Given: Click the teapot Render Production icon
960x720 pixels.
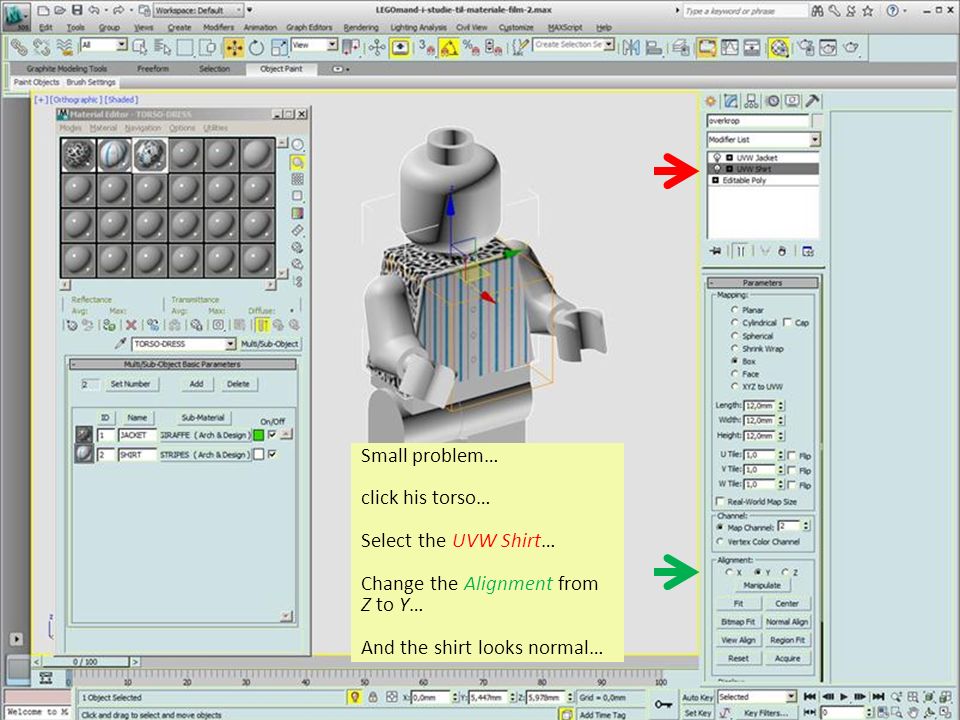Looking at the screenshot, I should click(x=850, y=47).
